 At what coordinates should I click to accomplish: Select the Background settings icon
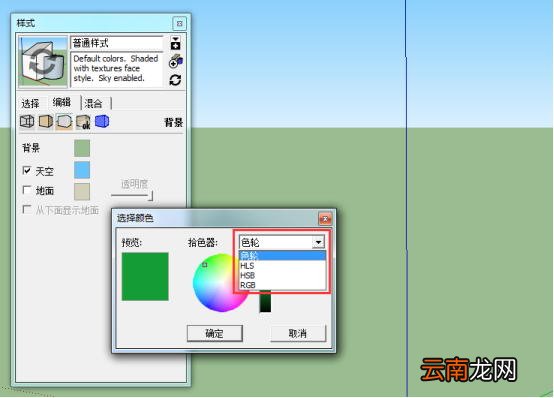click(x=64, y=122)
